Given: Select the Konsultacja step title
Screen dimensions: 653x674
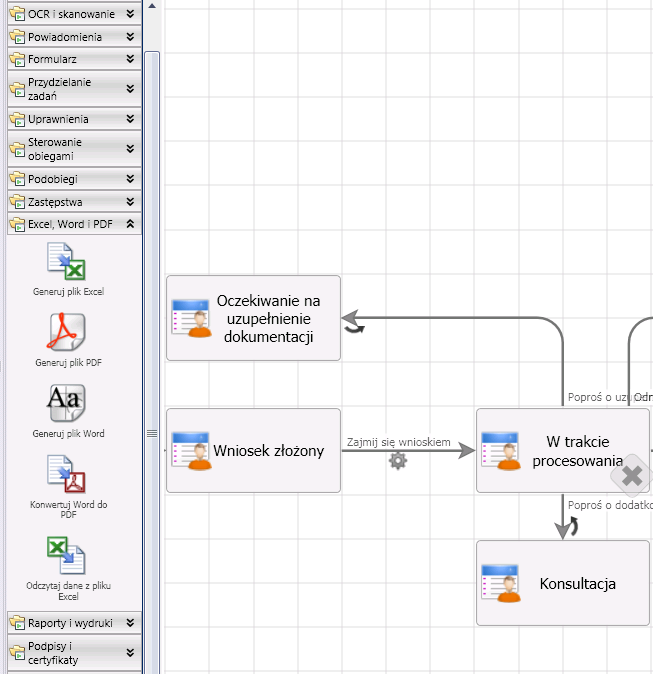Looking at the screenshot, I should 578,584.
